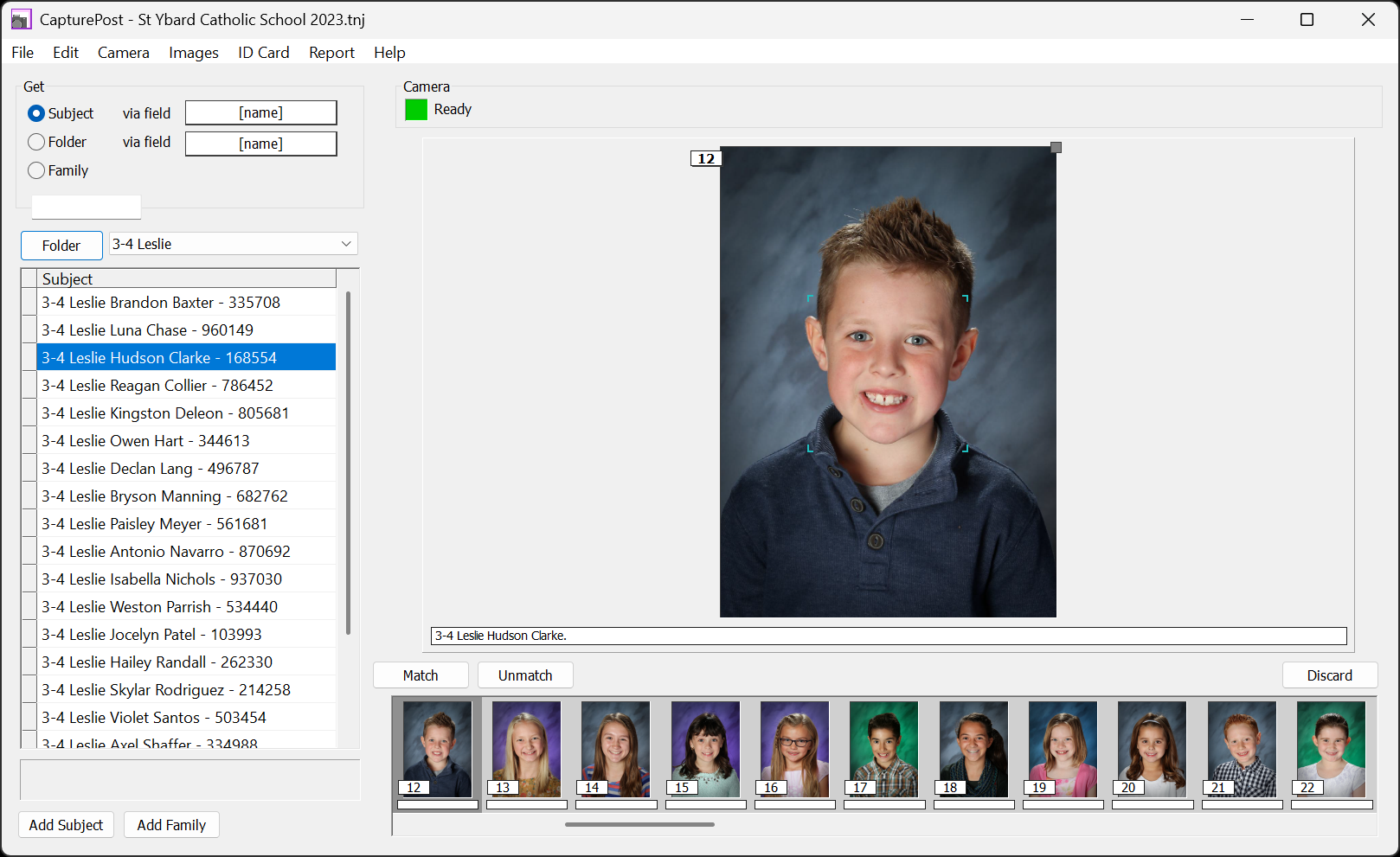
Task: Select thumbnail 15 in the image strip
Action: 705,748
